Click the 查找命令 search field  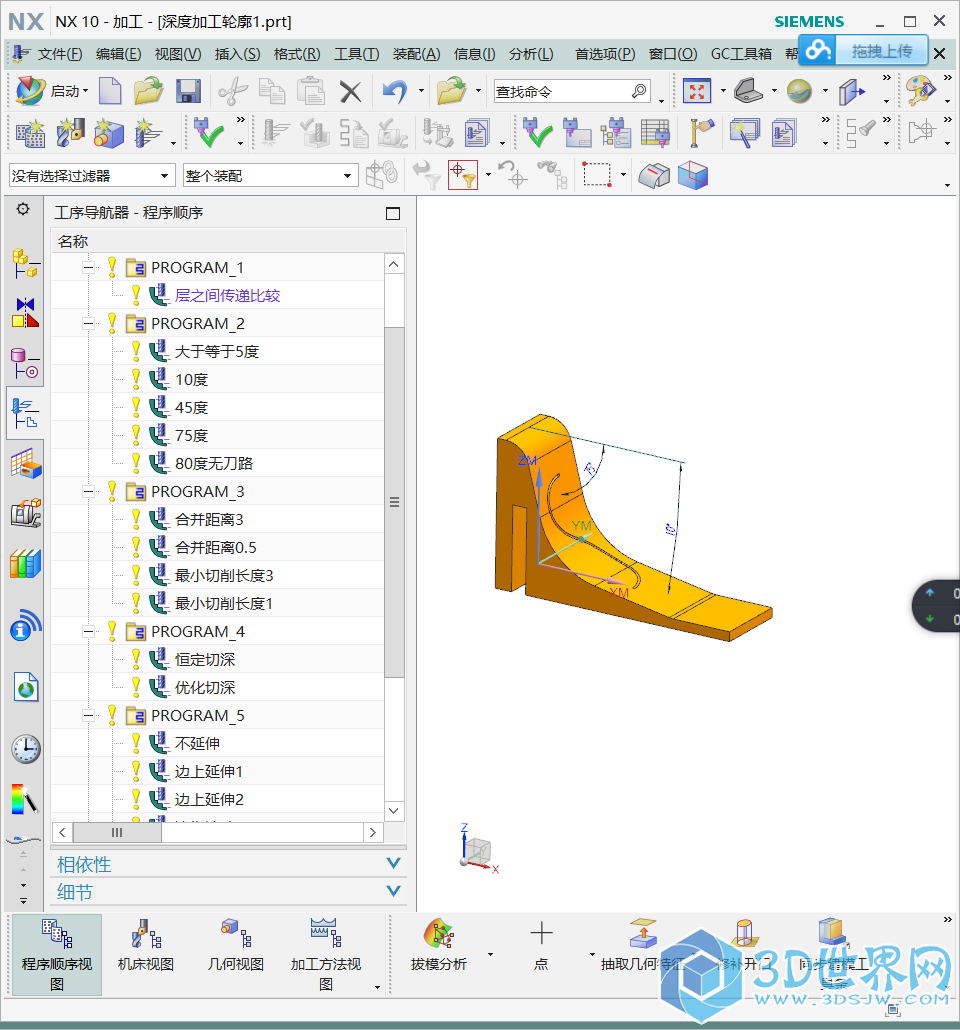click(x=572, y=91)
